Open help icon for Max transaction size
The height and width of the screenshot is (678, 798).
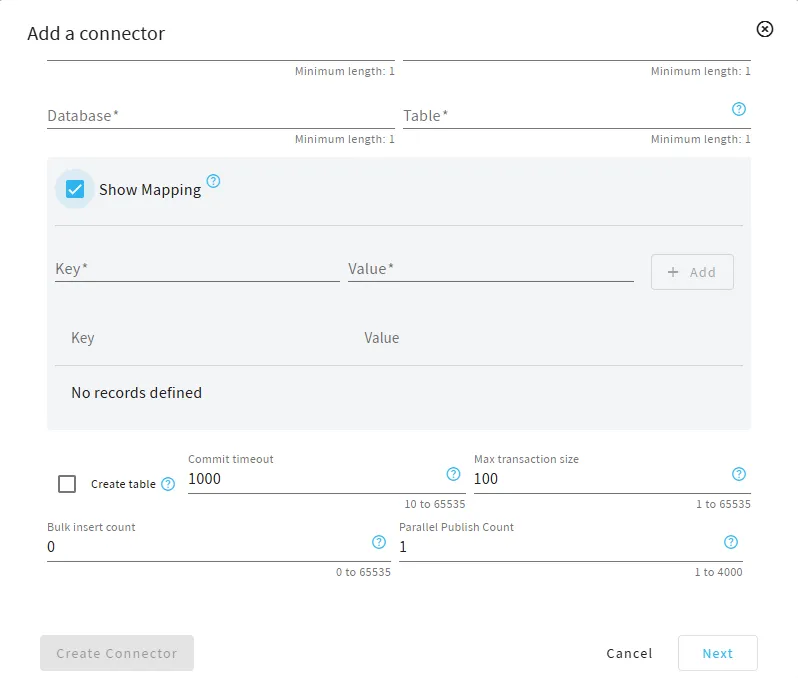click(738, 474)
